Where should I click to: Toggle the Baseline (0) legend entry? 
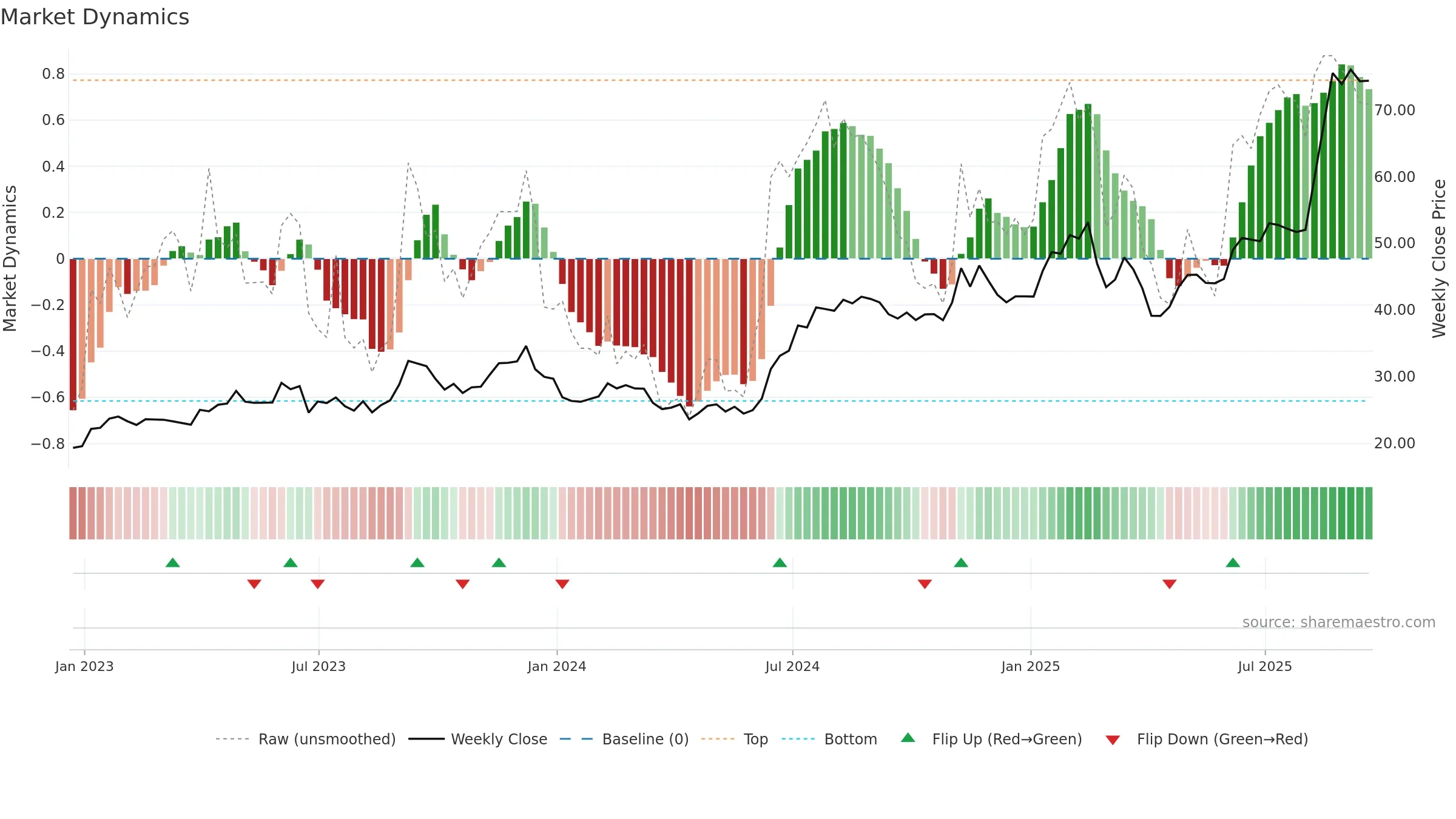pyautogui.click(x=624, y=740)
